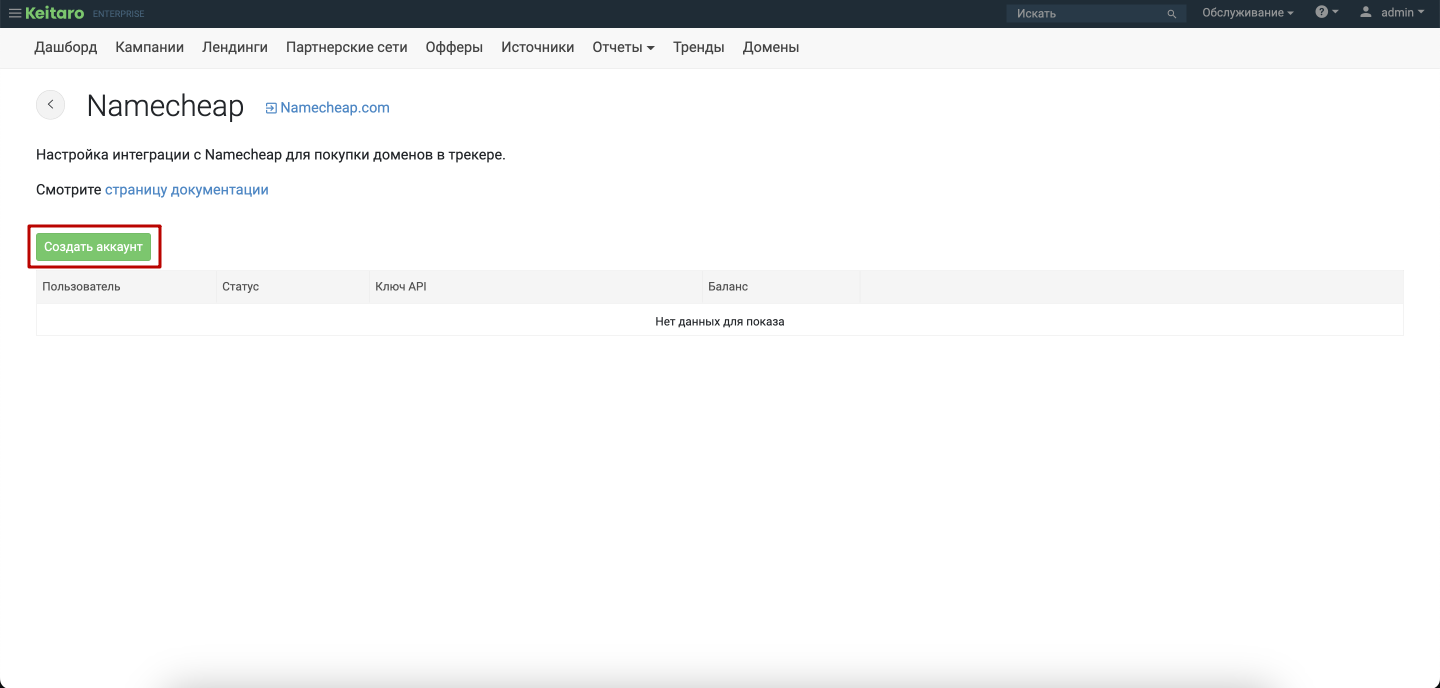The image size is (1440, 688).
Task: Go to Кампании
Action: (150, 47)
